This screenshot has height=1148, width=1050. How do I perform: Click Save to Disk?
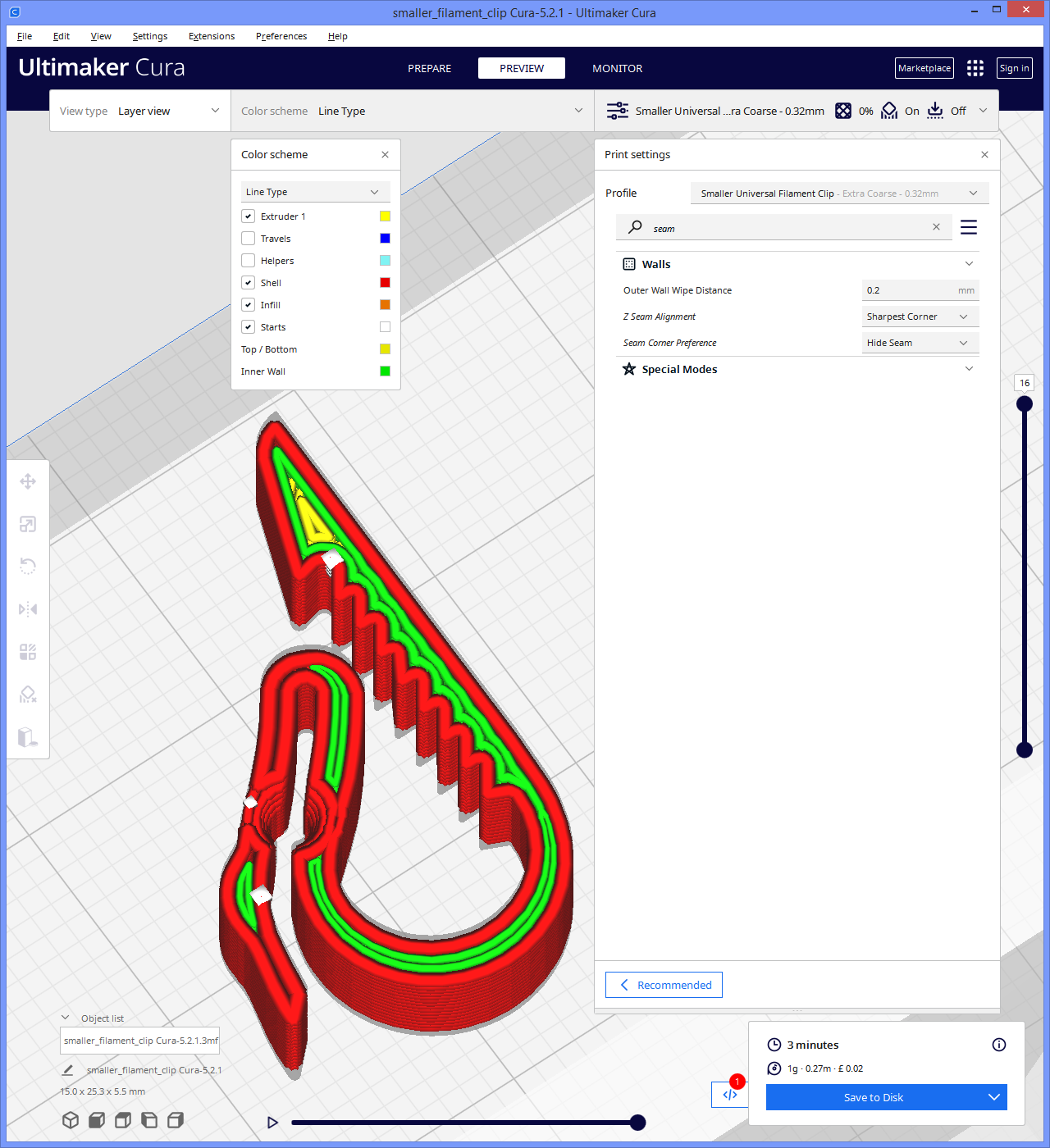(x=873, y=1097)
